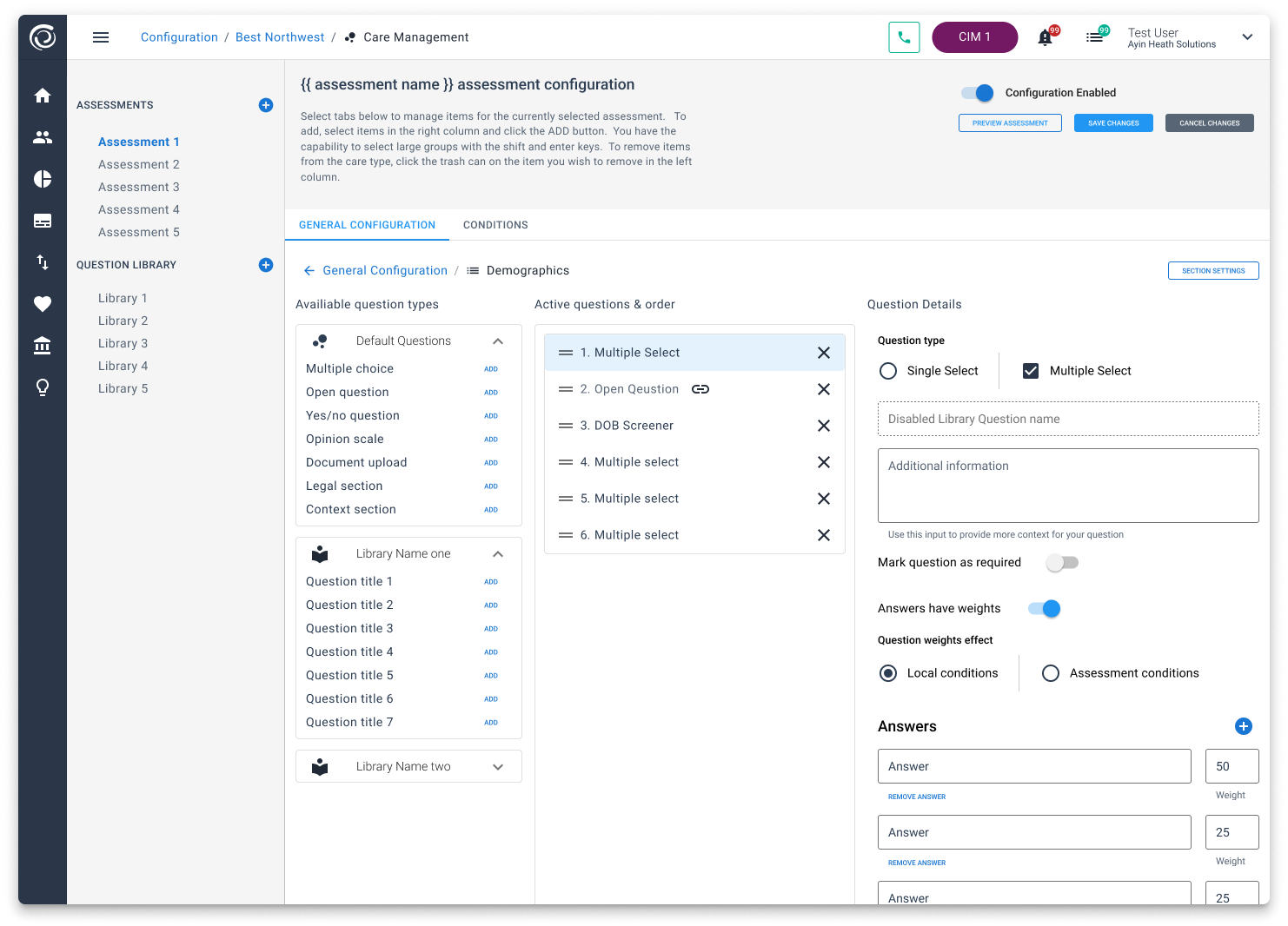Open the people icon in sidebar
1288x926 pixels.
click(x=43, y=137)
